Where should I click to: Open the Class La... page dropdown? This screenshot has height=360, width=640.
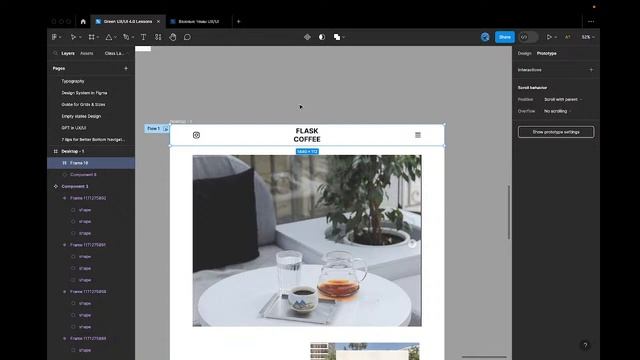116,53
